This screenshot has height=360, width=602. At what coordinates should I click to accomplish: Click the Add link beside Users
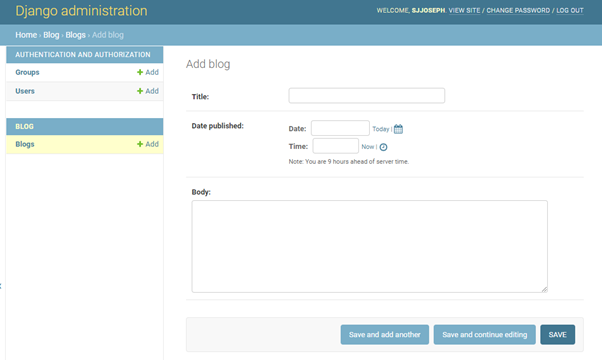[x=148, y=91]
